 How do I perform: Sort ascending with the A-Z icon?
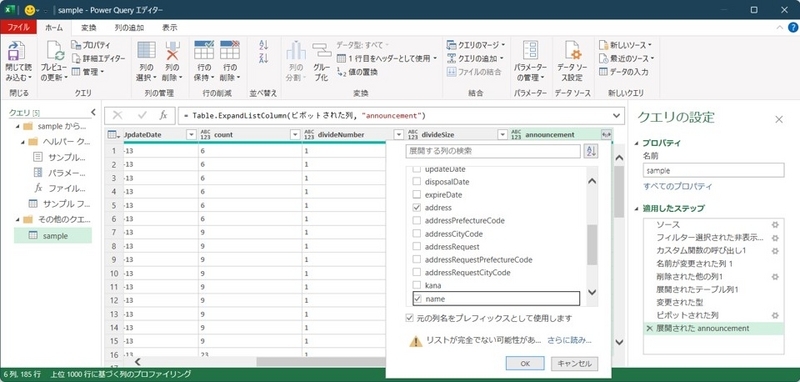click(264, 44)
